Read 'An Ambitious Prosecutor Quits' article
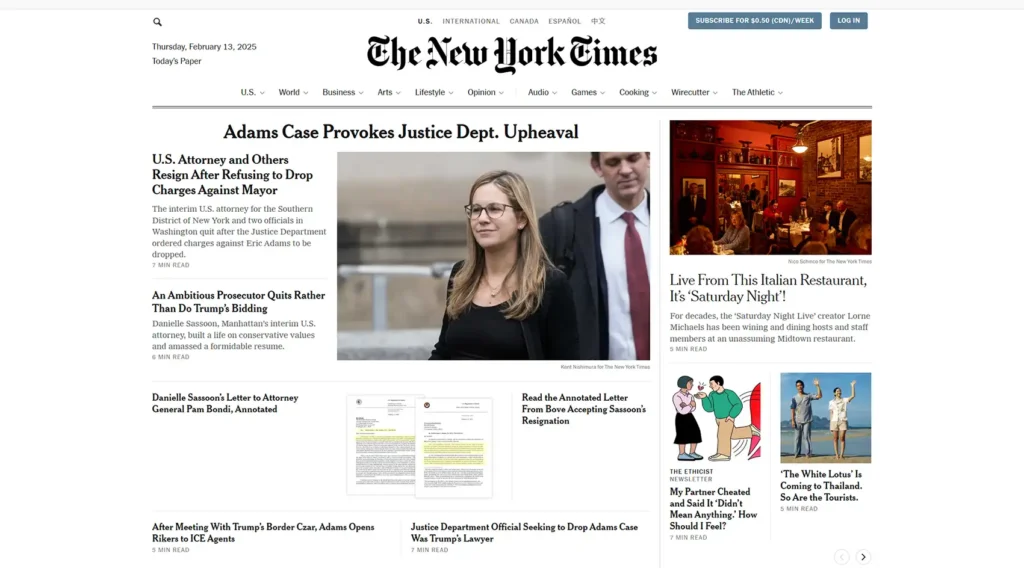The height and width of the screenshot is (568, 1024). click(x=238, y=302)
